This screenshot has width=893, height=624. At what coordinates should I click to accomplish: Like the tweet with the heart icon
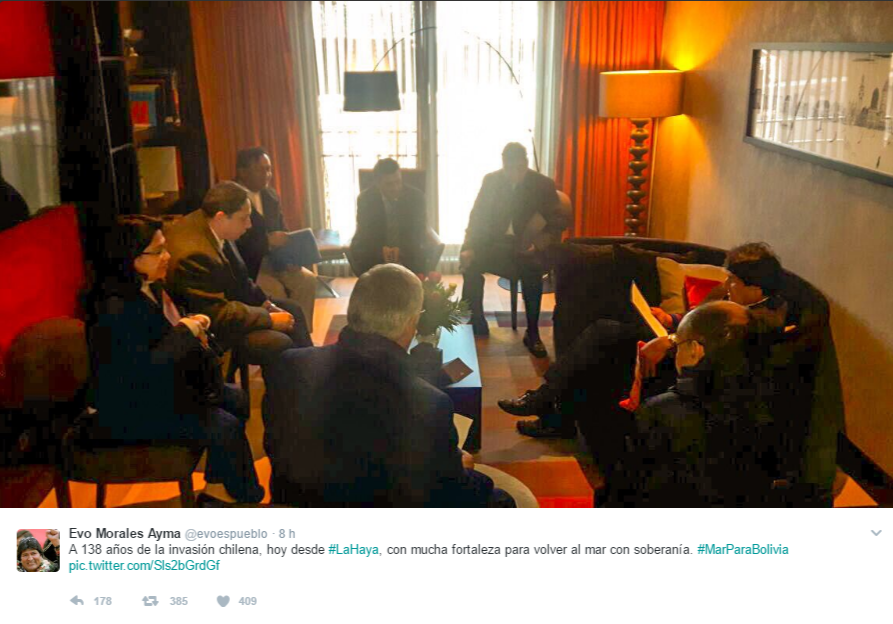pos(223,601)
